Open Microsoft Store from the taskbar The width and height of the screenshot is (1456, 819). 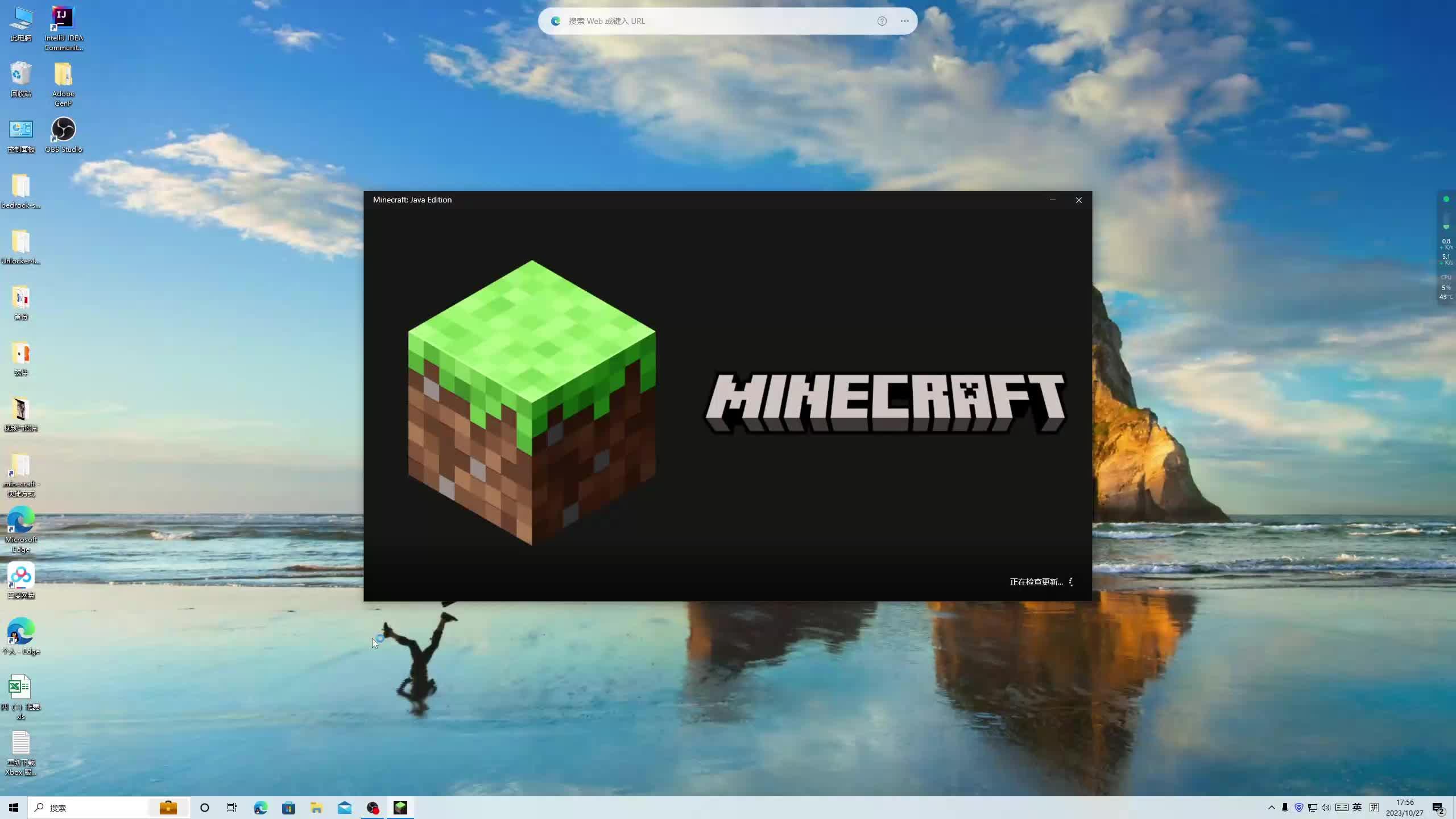point(288,808)
